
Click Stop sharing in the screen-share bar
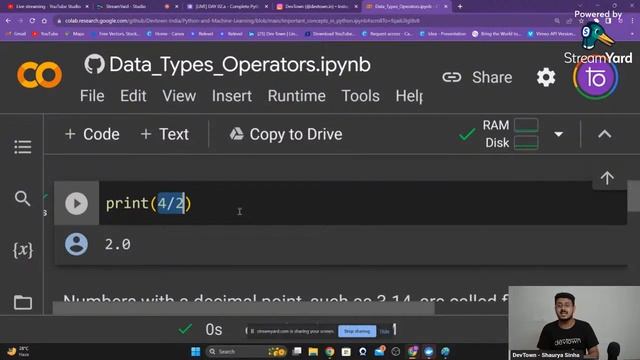357,331
